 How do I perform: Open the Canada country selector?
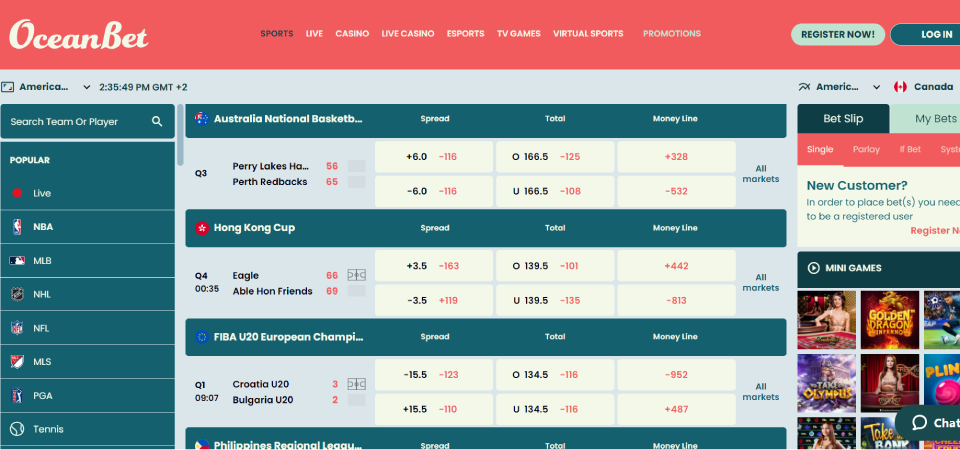[x=923, y=87]
